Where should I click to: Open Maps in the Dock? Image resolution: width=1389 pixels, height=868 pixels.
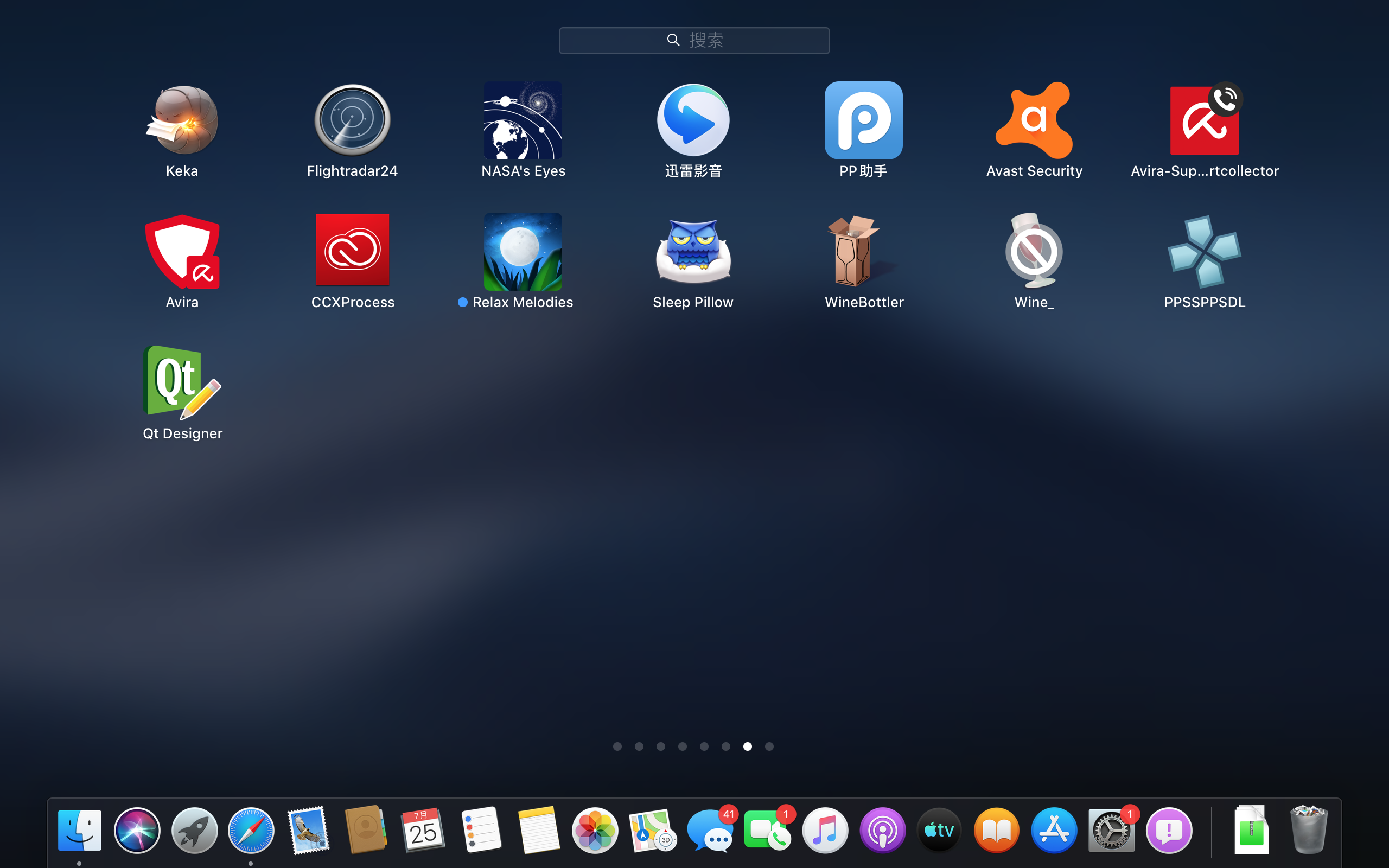pos(653,830)
